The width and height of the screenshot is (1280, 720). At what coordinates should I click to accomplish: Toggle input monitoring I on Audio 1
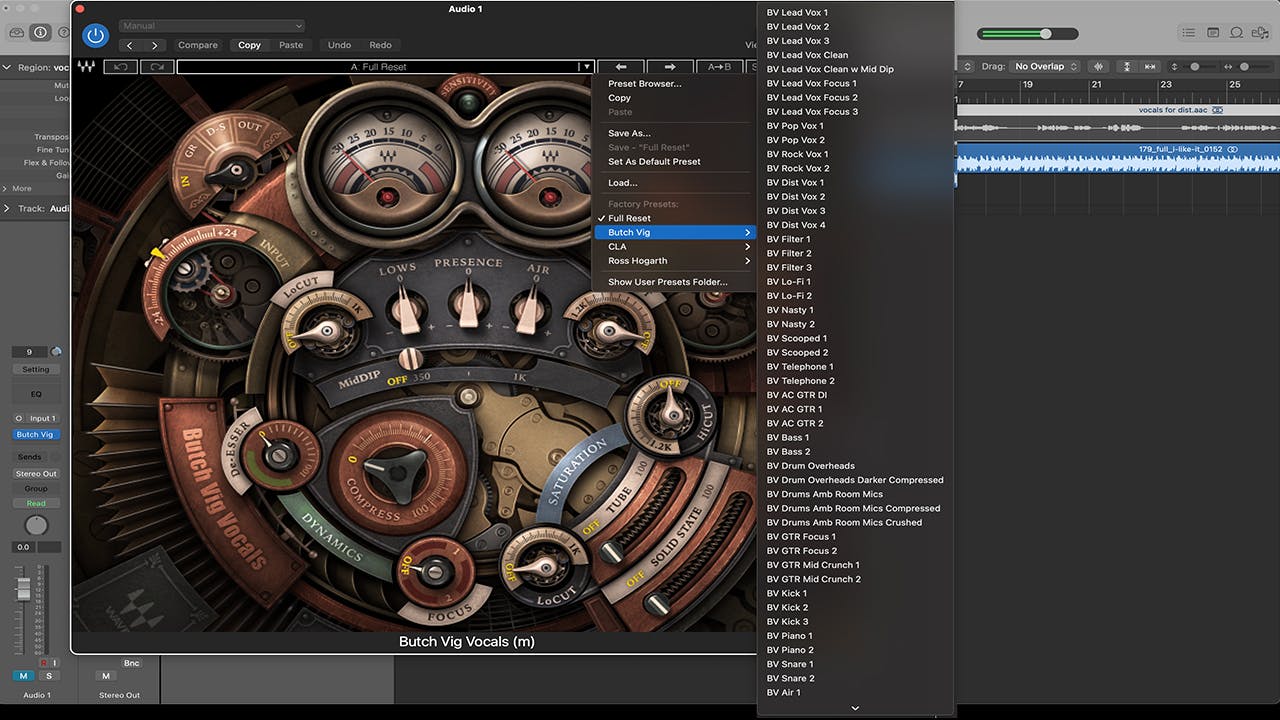(54, 663)
